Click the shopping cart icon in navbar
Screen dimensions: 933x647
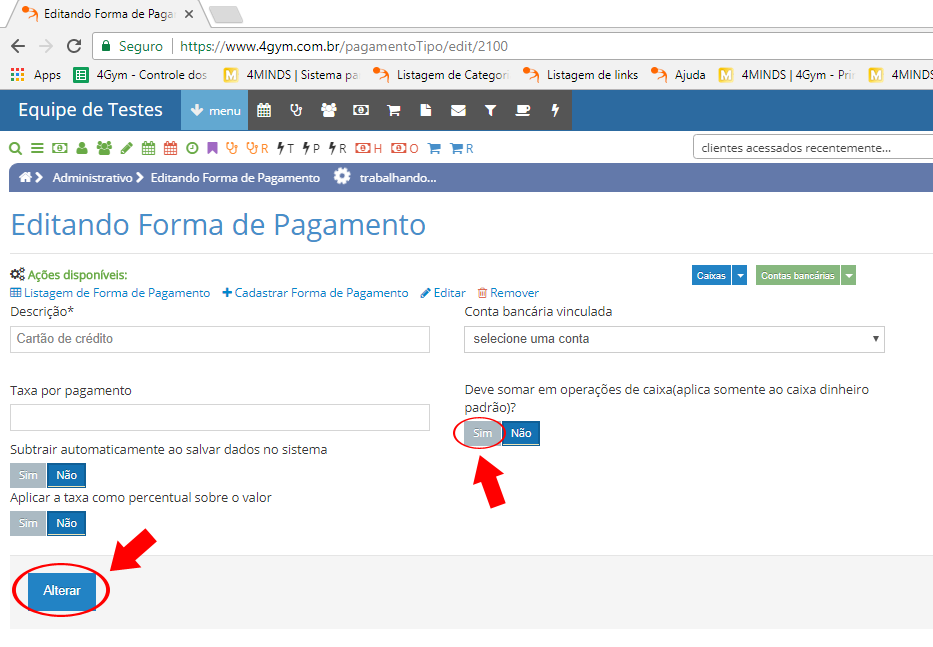tap(393, 111)
